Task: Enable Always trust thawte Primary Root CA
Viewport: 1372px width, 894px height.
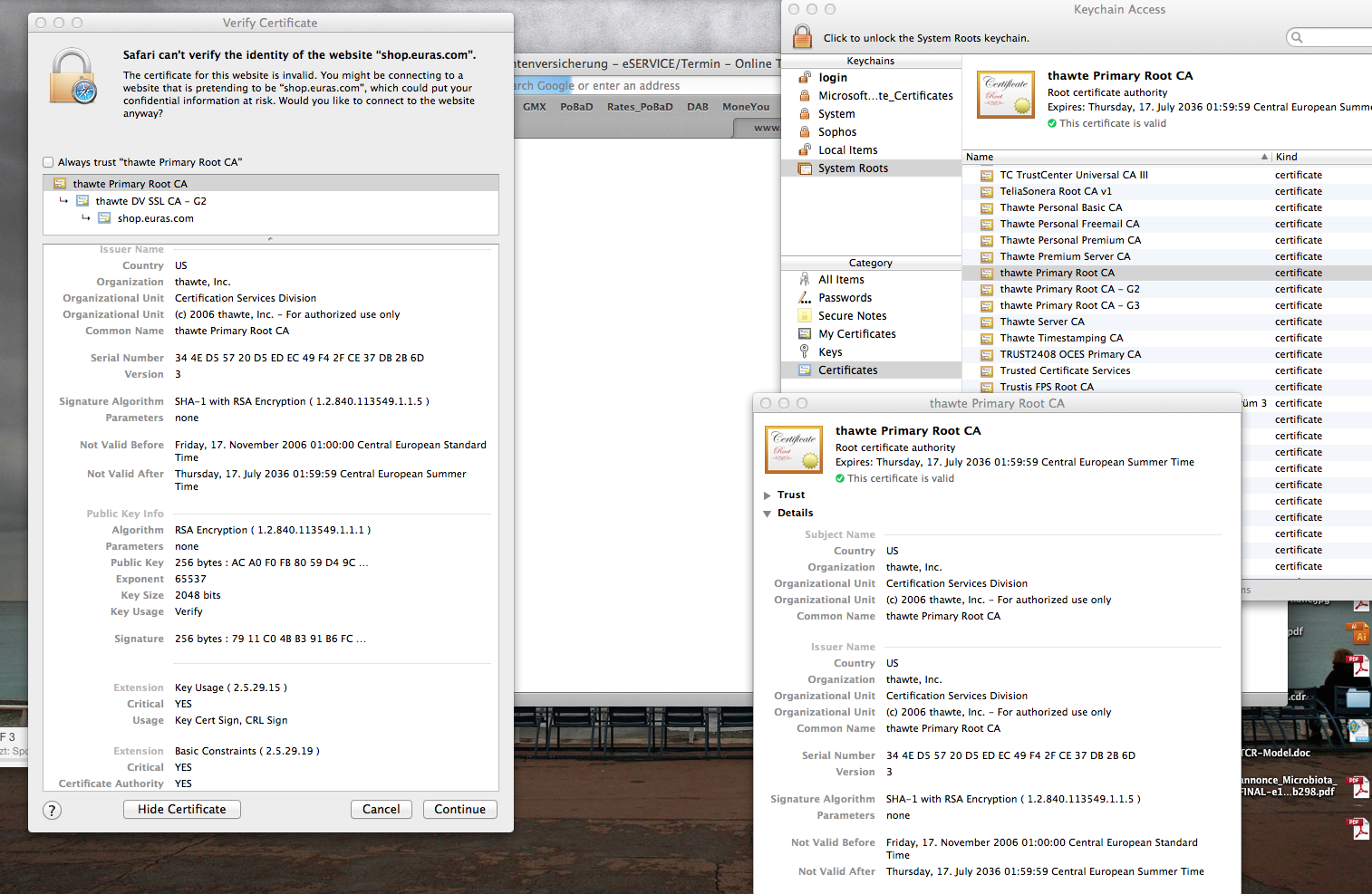Action: tap(48, 163)
